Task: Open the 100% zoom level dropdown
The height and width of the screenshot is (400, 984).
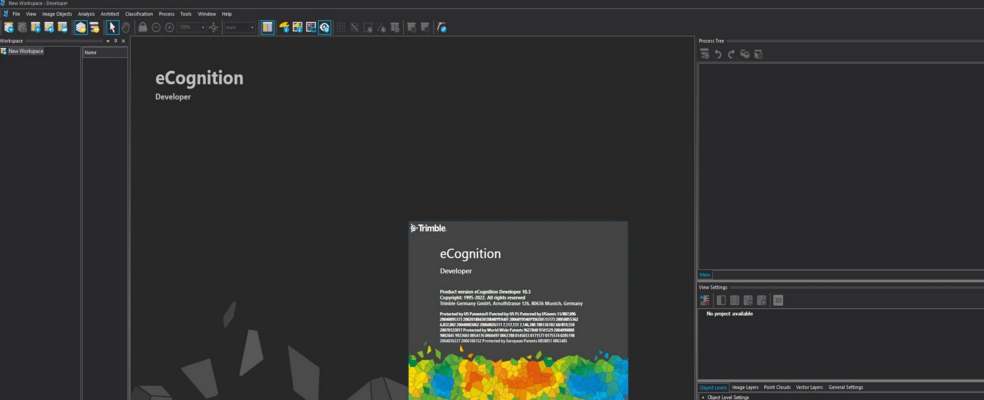Action: click(x=191, y=27)
